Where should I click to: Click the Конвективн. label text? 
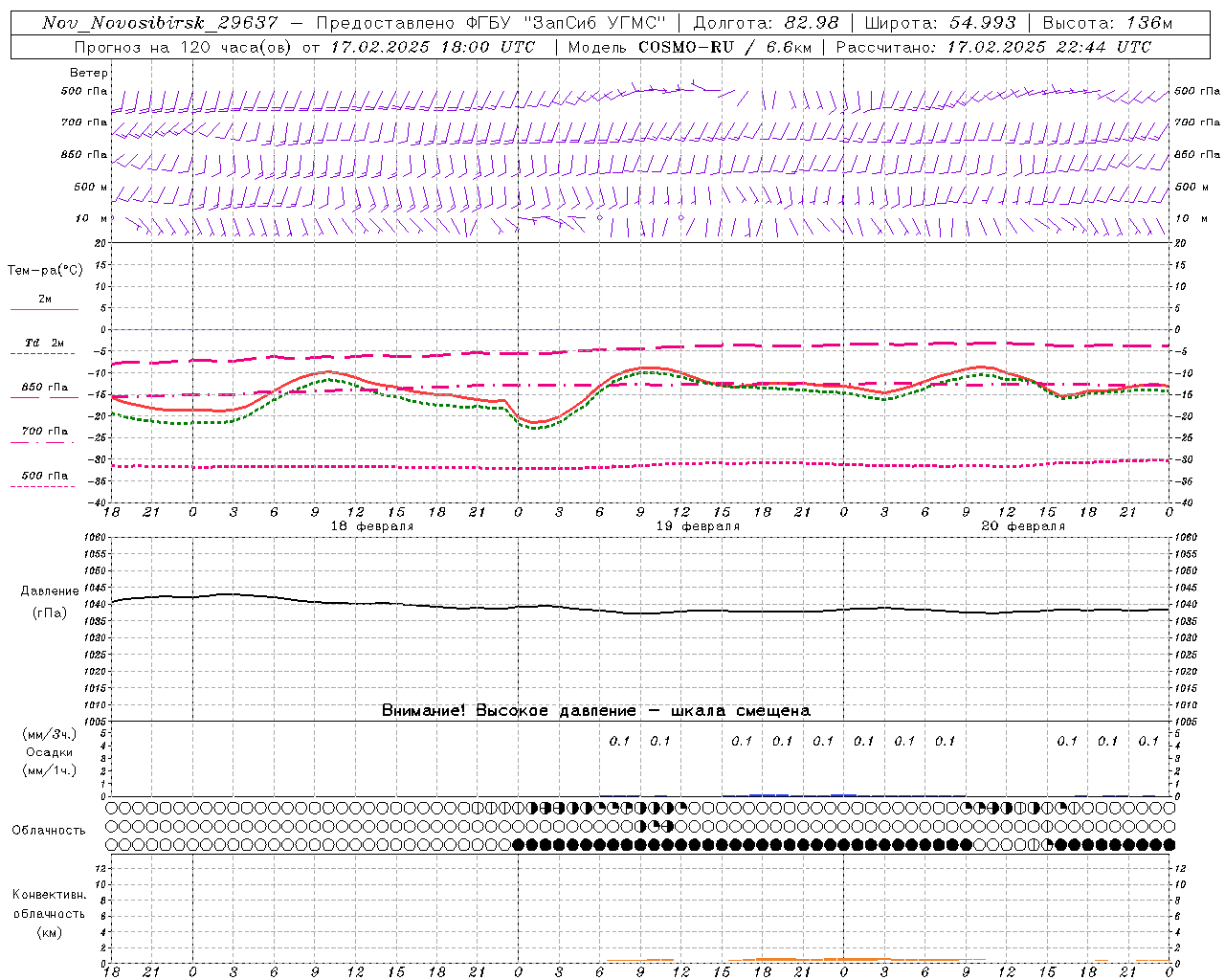49,895
